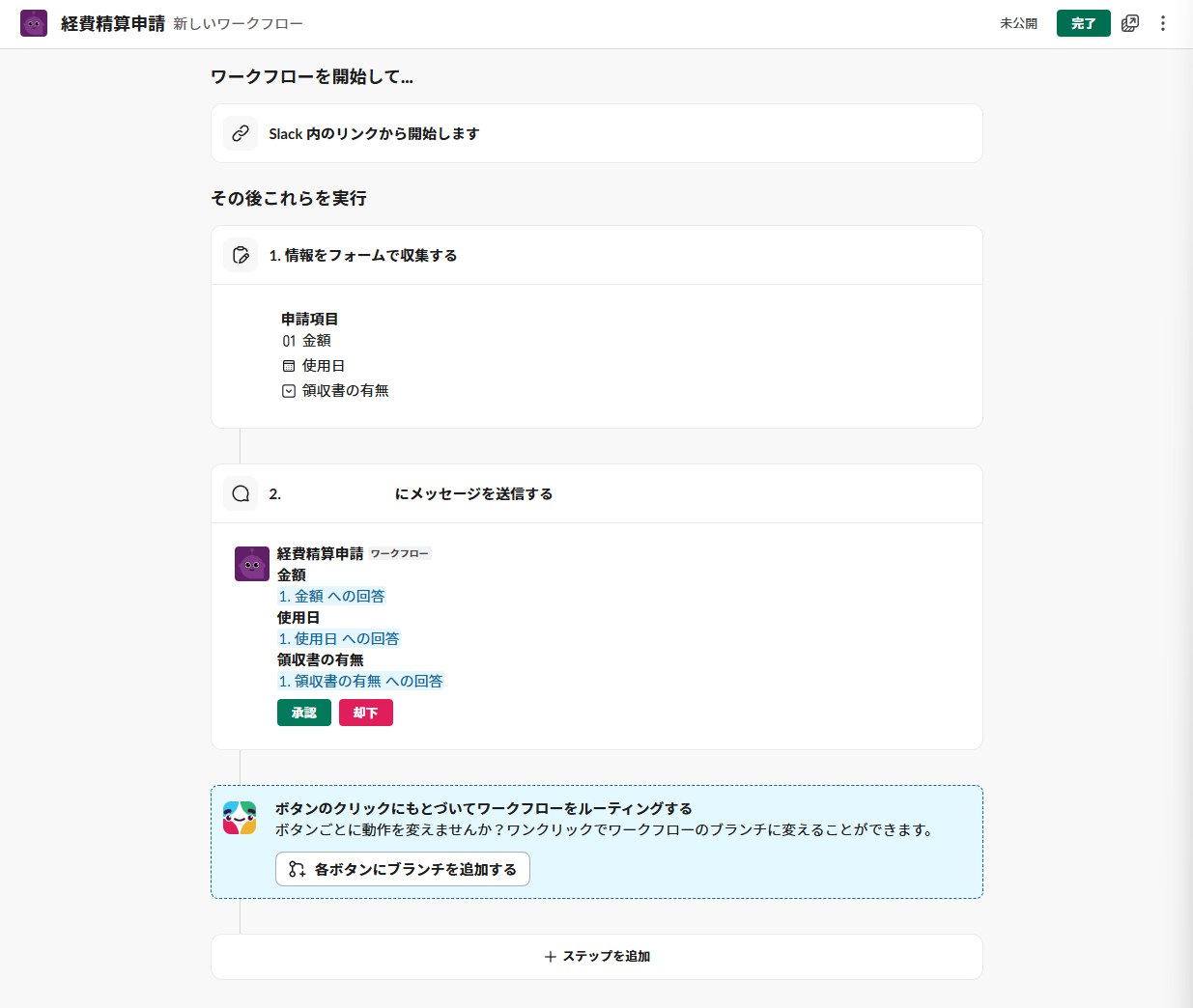The width and height of the screenshot is (1193, 1008).
Task: Click the calendar icon beside 使用日
Action: (x=289, y=366)
